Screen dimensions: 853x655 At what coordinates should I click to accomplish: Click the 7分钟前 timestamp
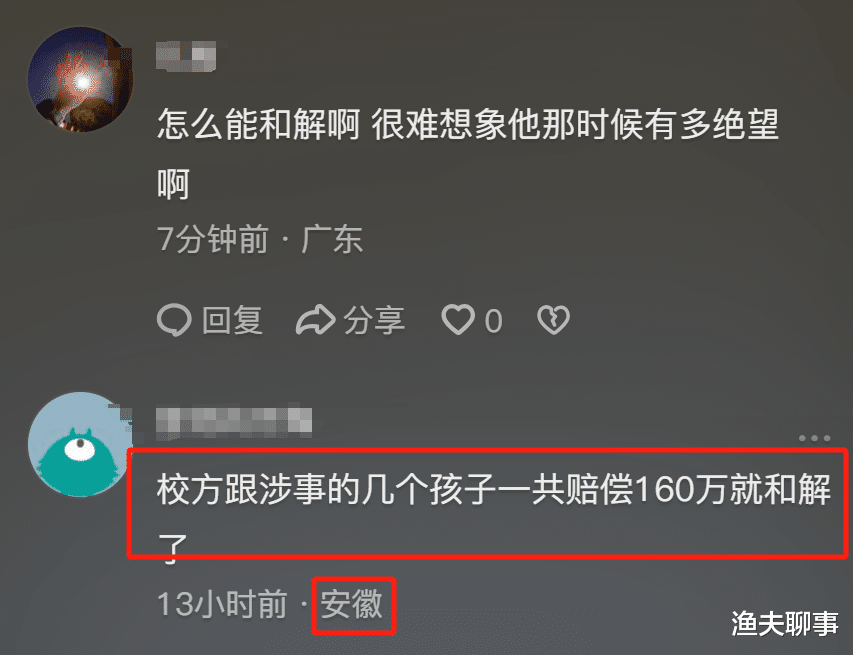click(213, 239)
